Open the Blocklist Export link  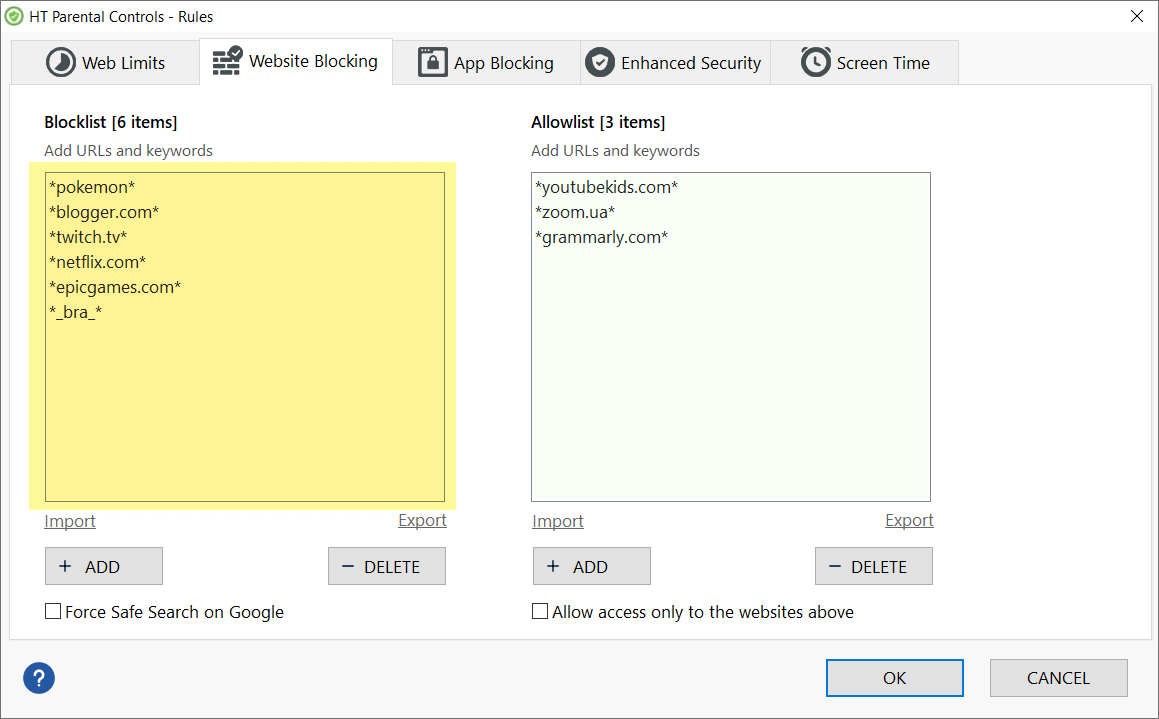pos(422,520)
